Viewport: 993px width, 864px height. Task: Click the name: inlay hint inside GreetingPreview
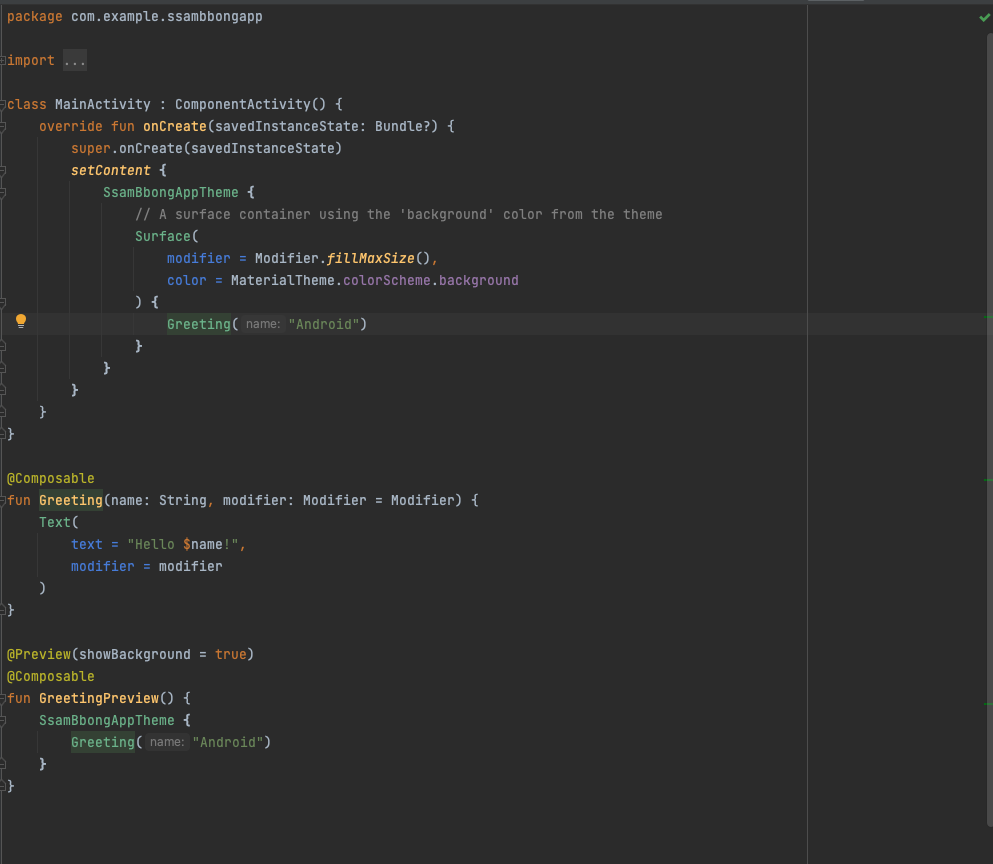(167, 742)
